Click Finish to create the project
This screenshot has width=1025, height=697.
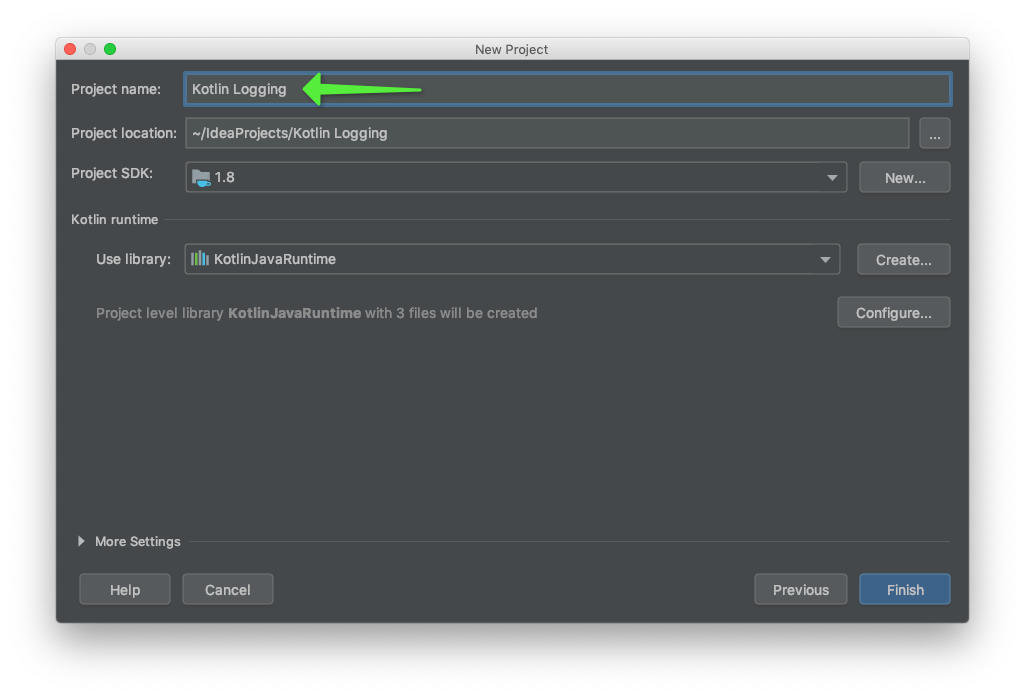tap(904, 590)
